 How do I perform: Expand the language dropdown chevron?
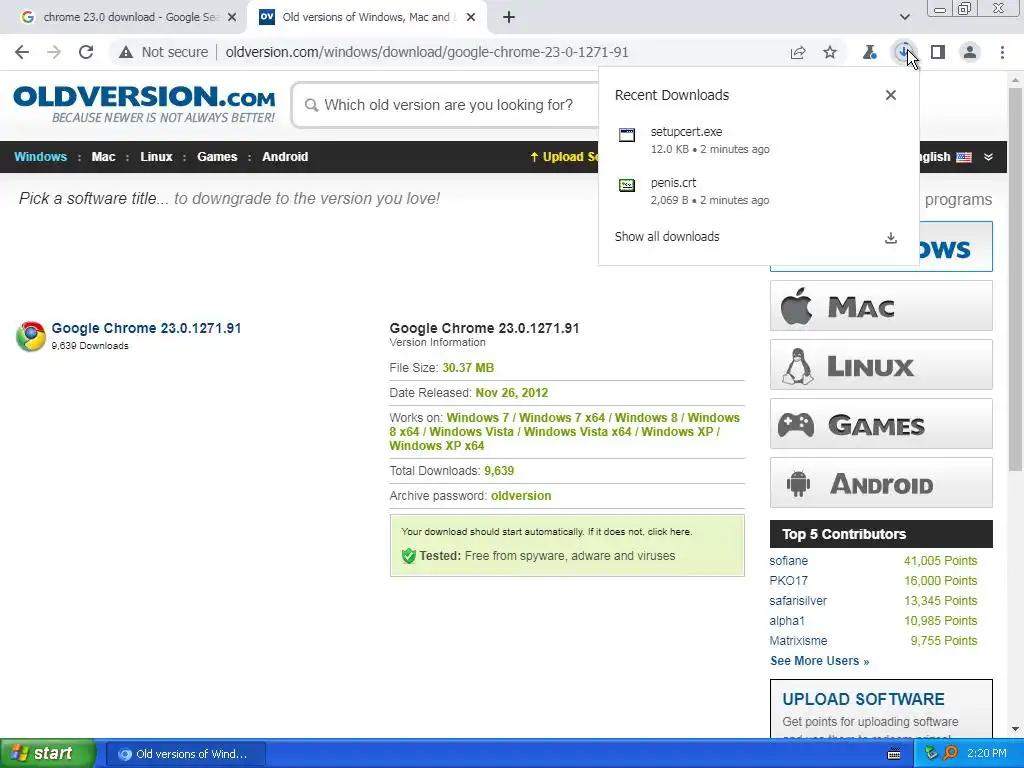[988, 157]
